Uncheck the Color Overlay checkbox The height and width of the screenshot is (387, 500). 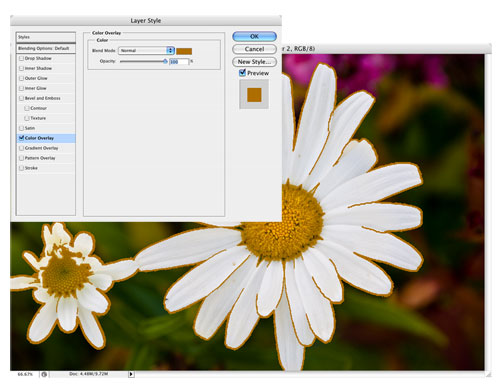point(22,138)
